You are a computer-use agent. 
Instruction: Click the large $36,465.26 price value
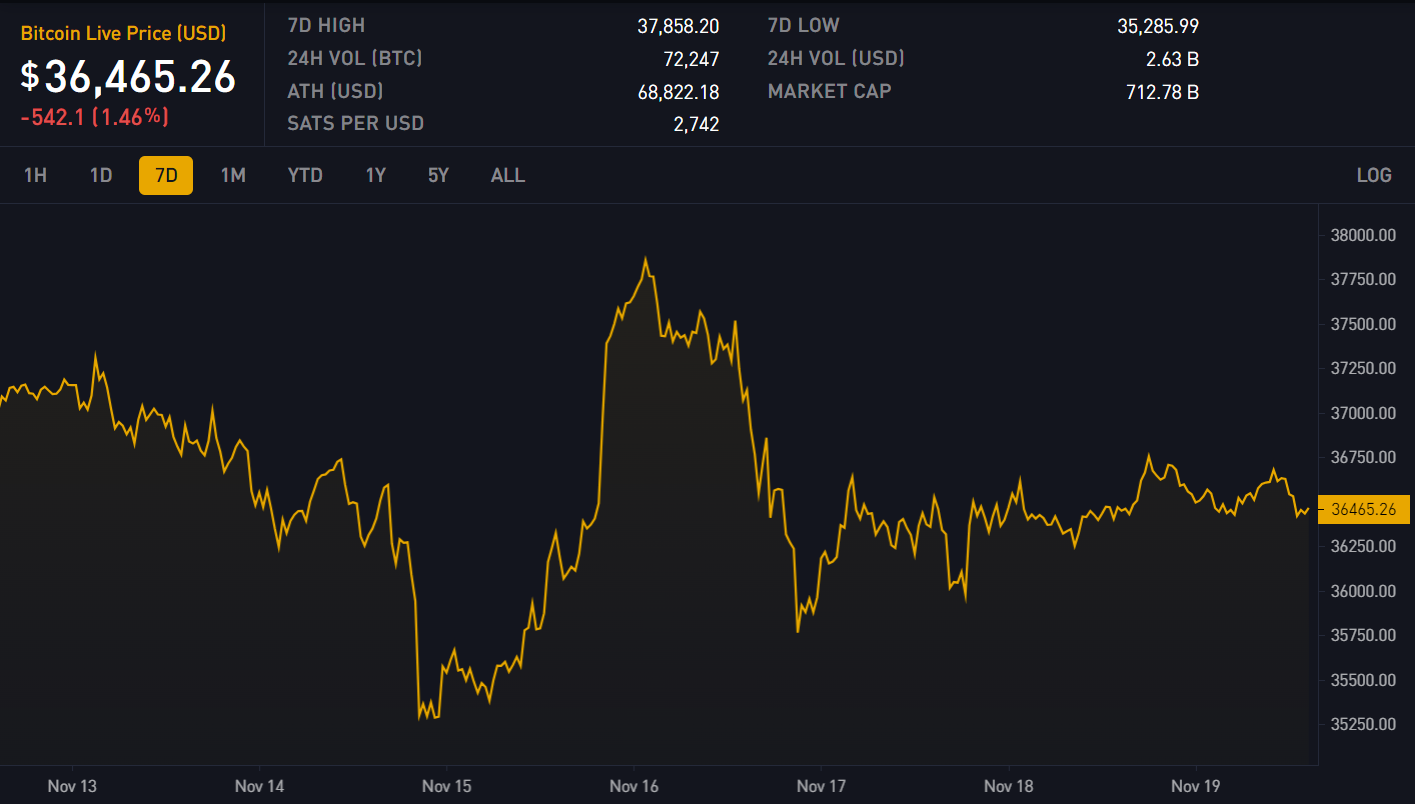129,77
